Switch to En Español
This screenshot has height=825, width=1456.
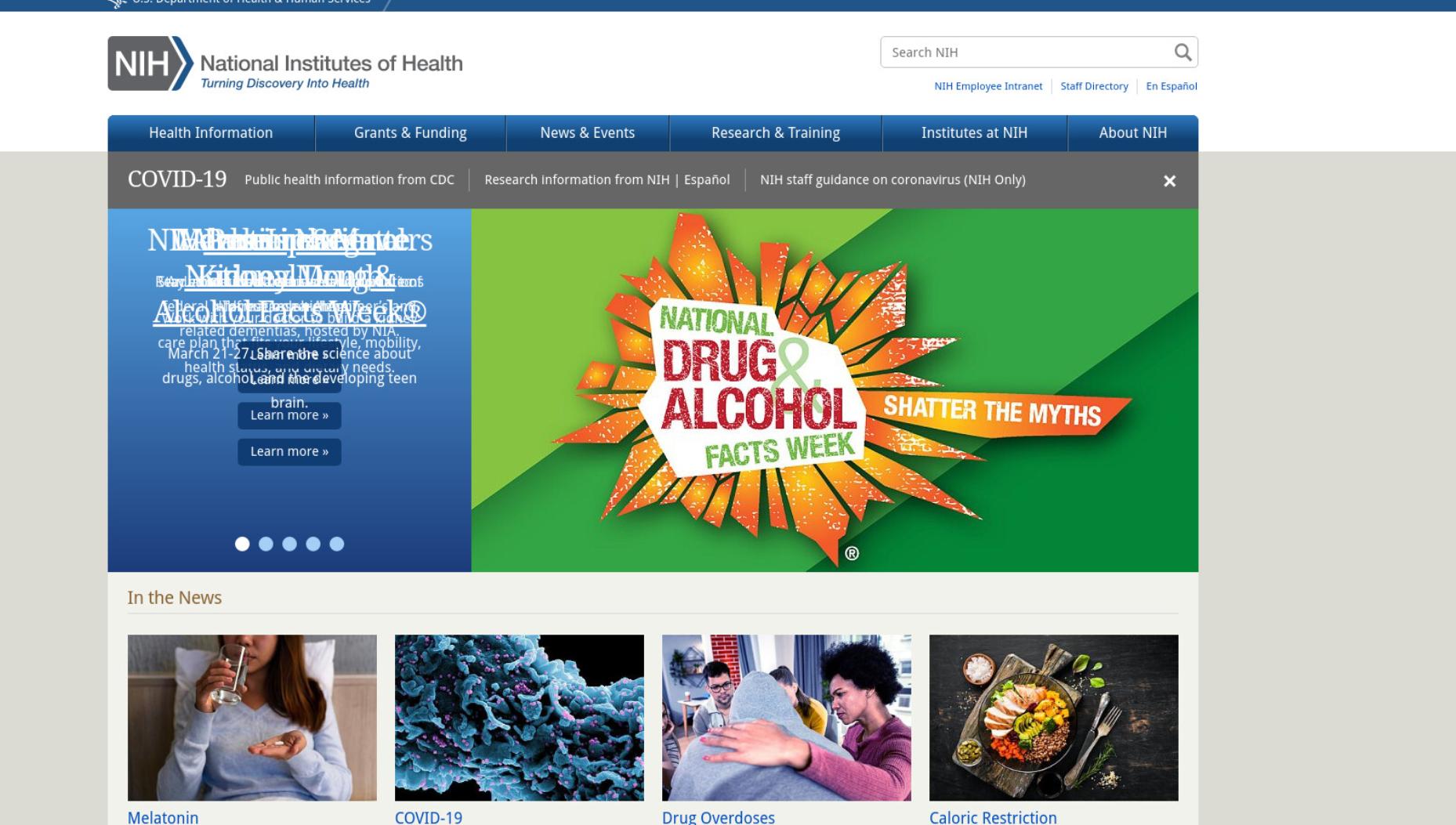[1172, 86]
